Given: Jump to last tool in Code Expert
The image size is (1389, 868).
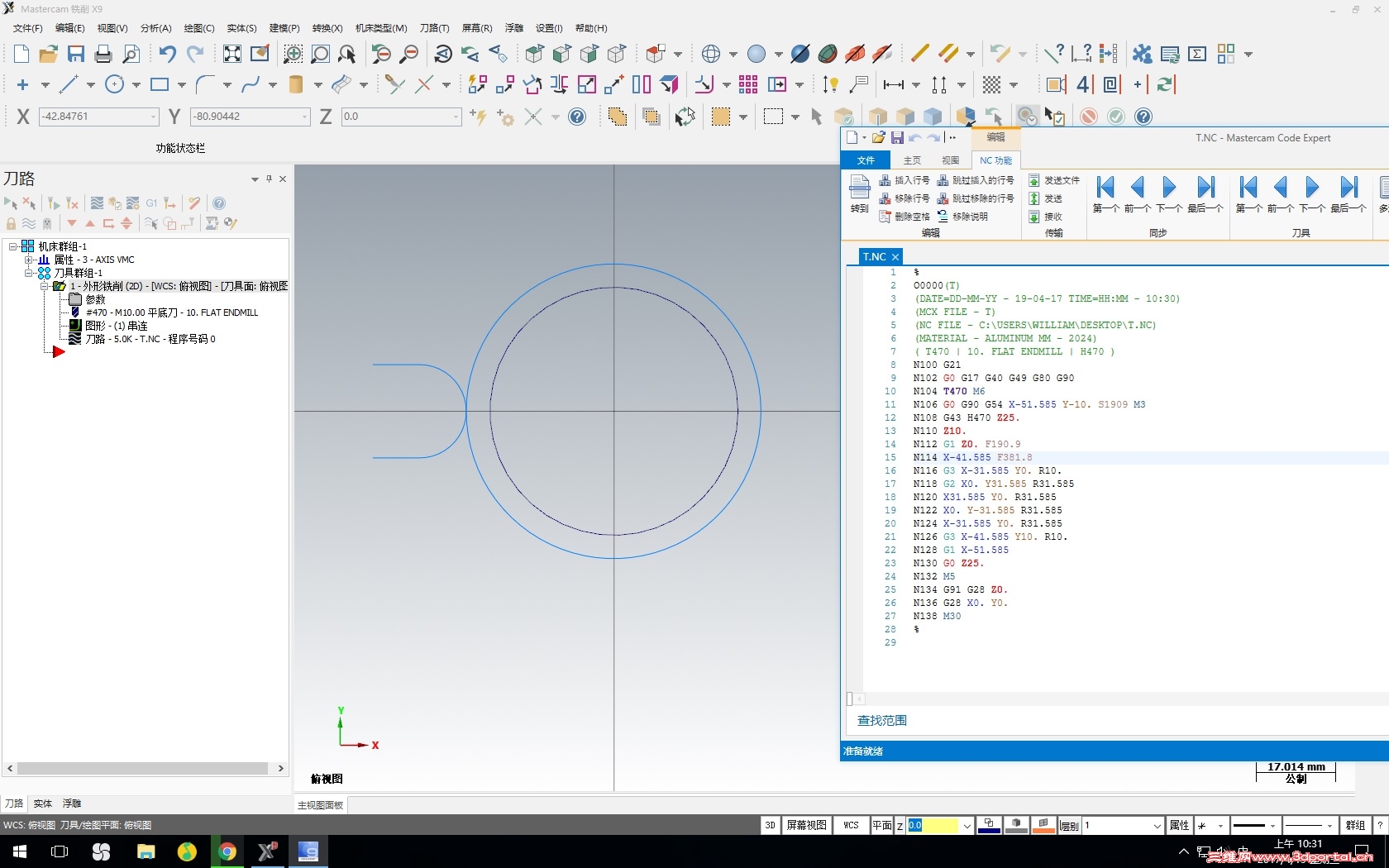Looking at the screenshot, I should pos(1348,188).
